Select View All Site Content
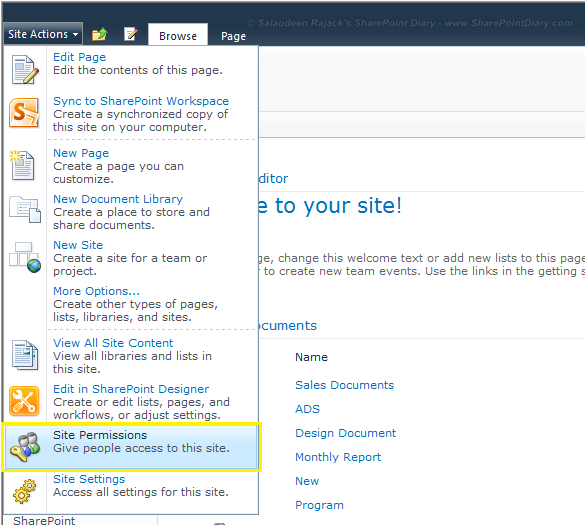This screenshot has width=585, height=525. click(x=113, y=343)
